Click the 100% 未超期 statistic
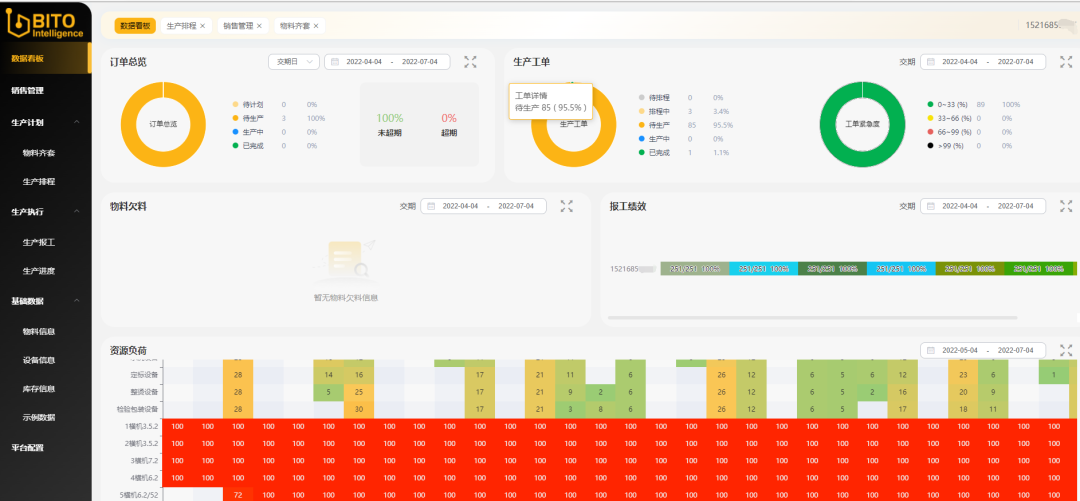 (390, 125)
